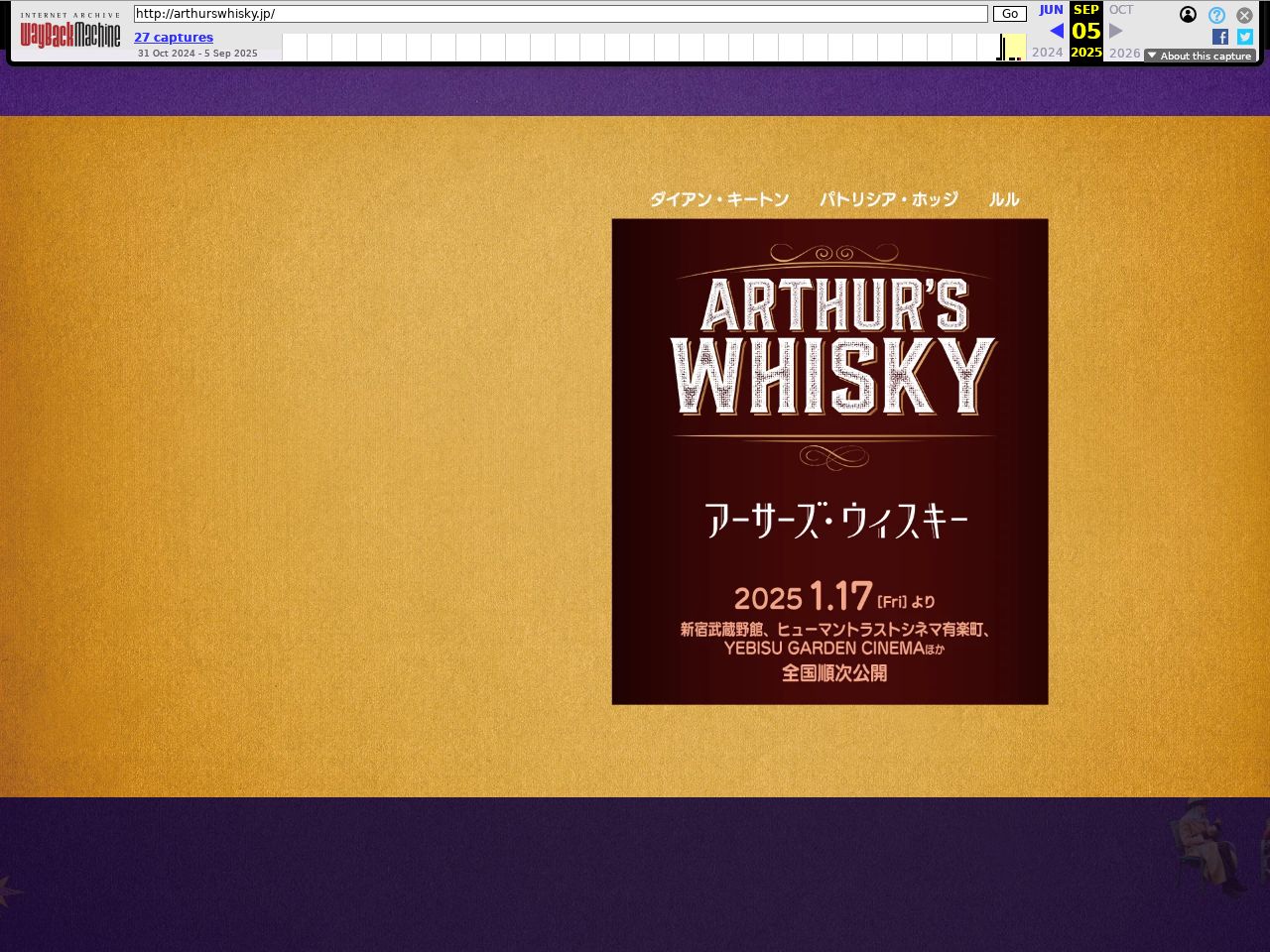Image resolution: width=1270 pixels, height=952 pixels.
Task: Click the Japanese title アーサーズ・ウィスキー
Action: [x=835, y=521]
